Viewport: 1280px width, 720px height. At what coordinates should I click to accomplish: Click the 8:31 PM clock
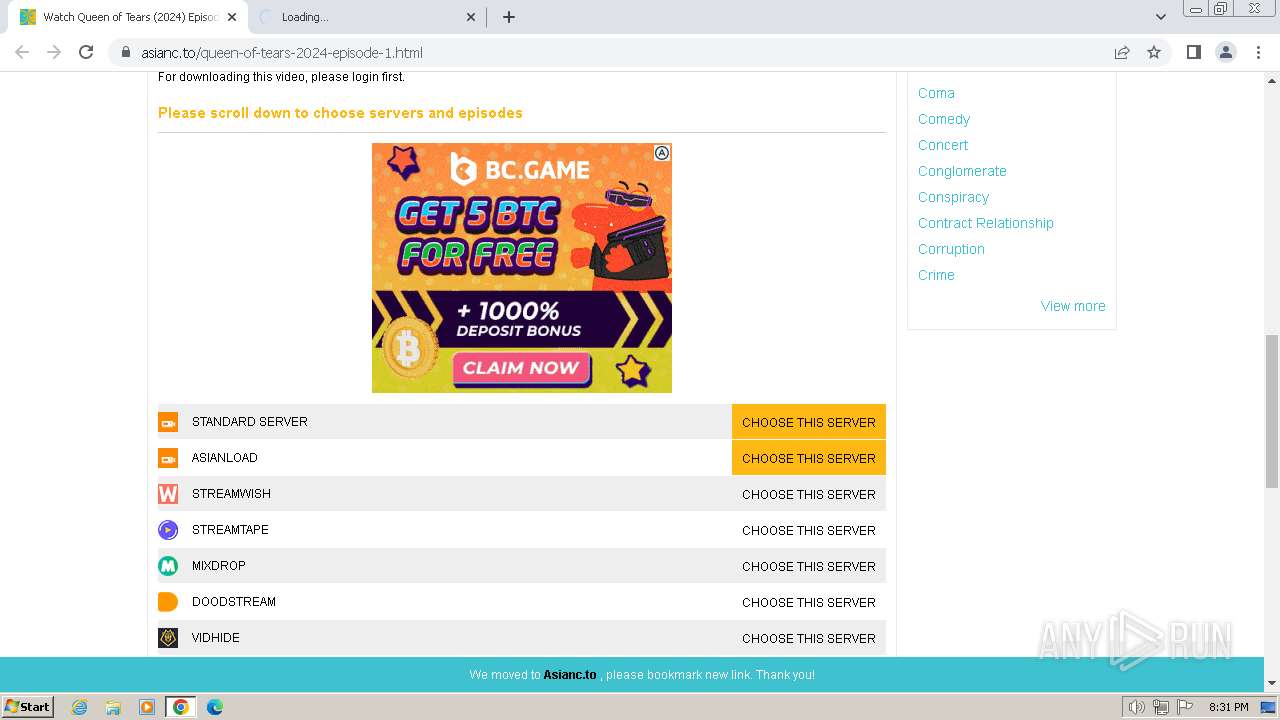tap(1228, 707)
